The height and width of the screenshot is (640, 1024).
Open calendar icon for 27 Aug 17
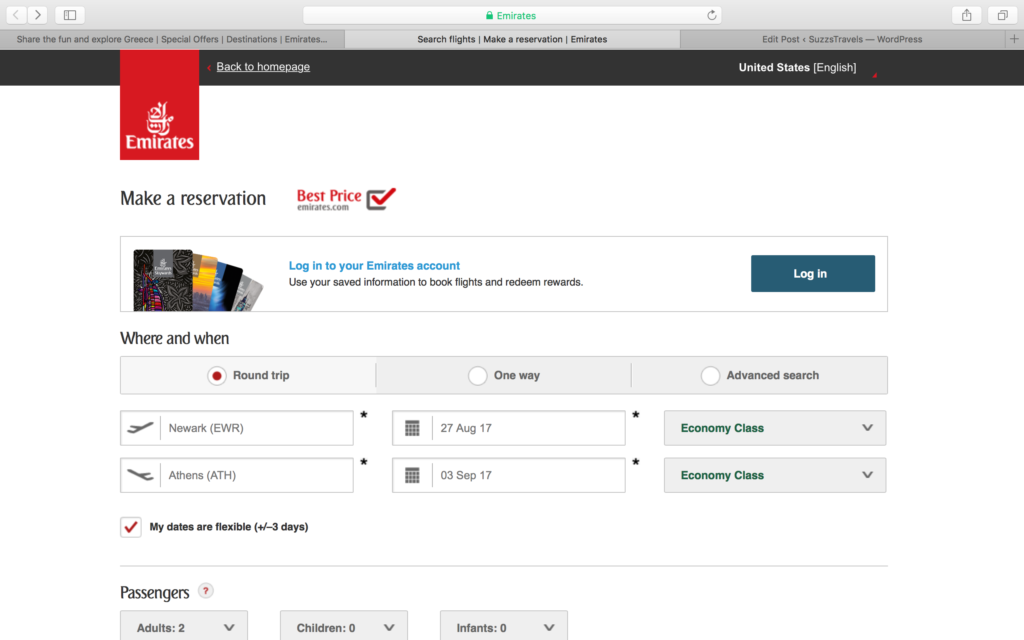click(412, 428)
